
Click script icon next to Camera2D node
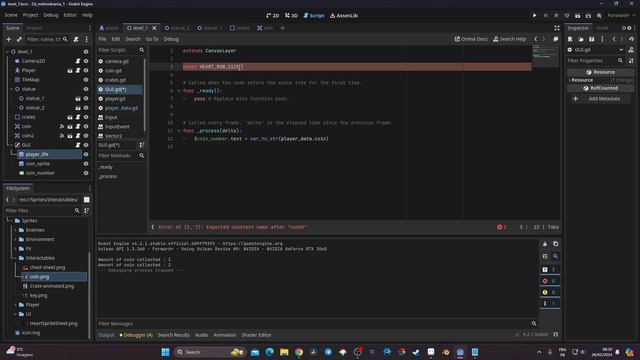[x=78, y=61]
